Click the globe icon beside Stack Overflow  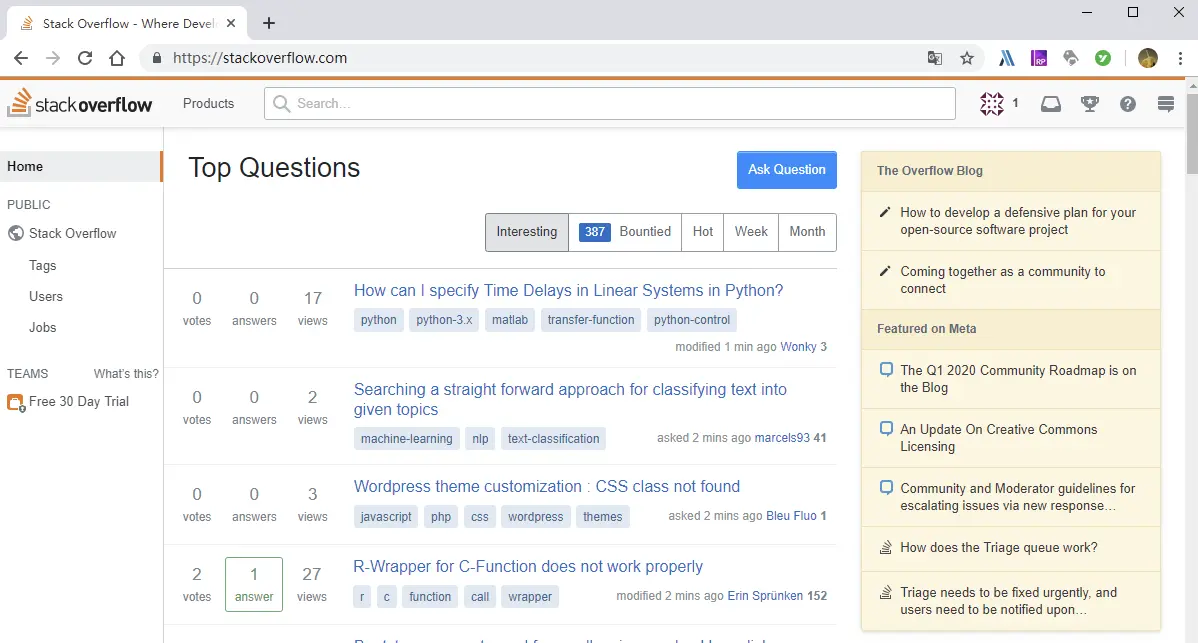16,233
